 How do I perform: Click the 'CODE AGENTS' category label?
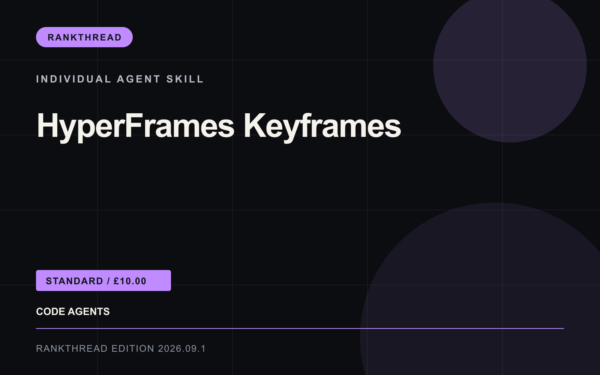(73, 311)
